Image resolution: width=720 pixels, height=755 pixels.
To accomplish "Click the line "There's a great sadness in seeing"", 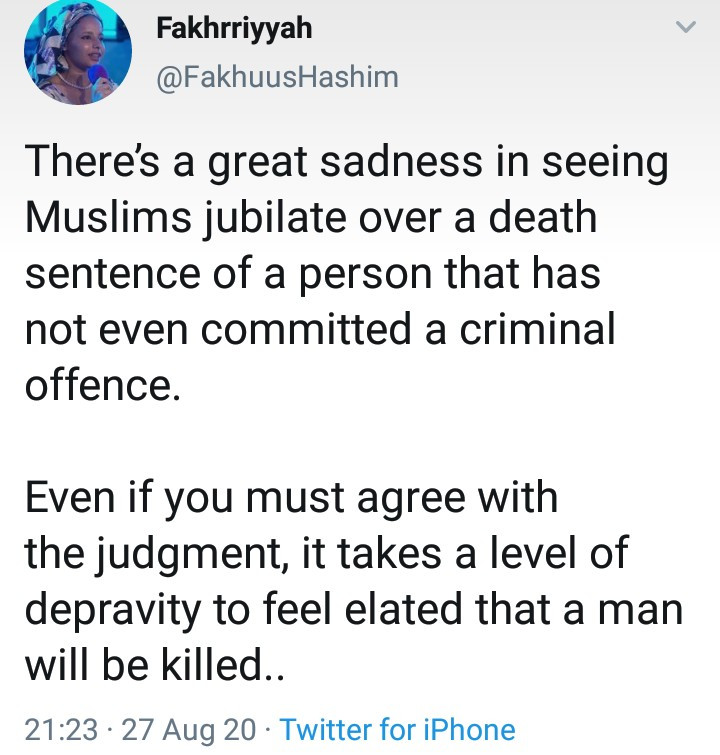I will tap(345, 162).
